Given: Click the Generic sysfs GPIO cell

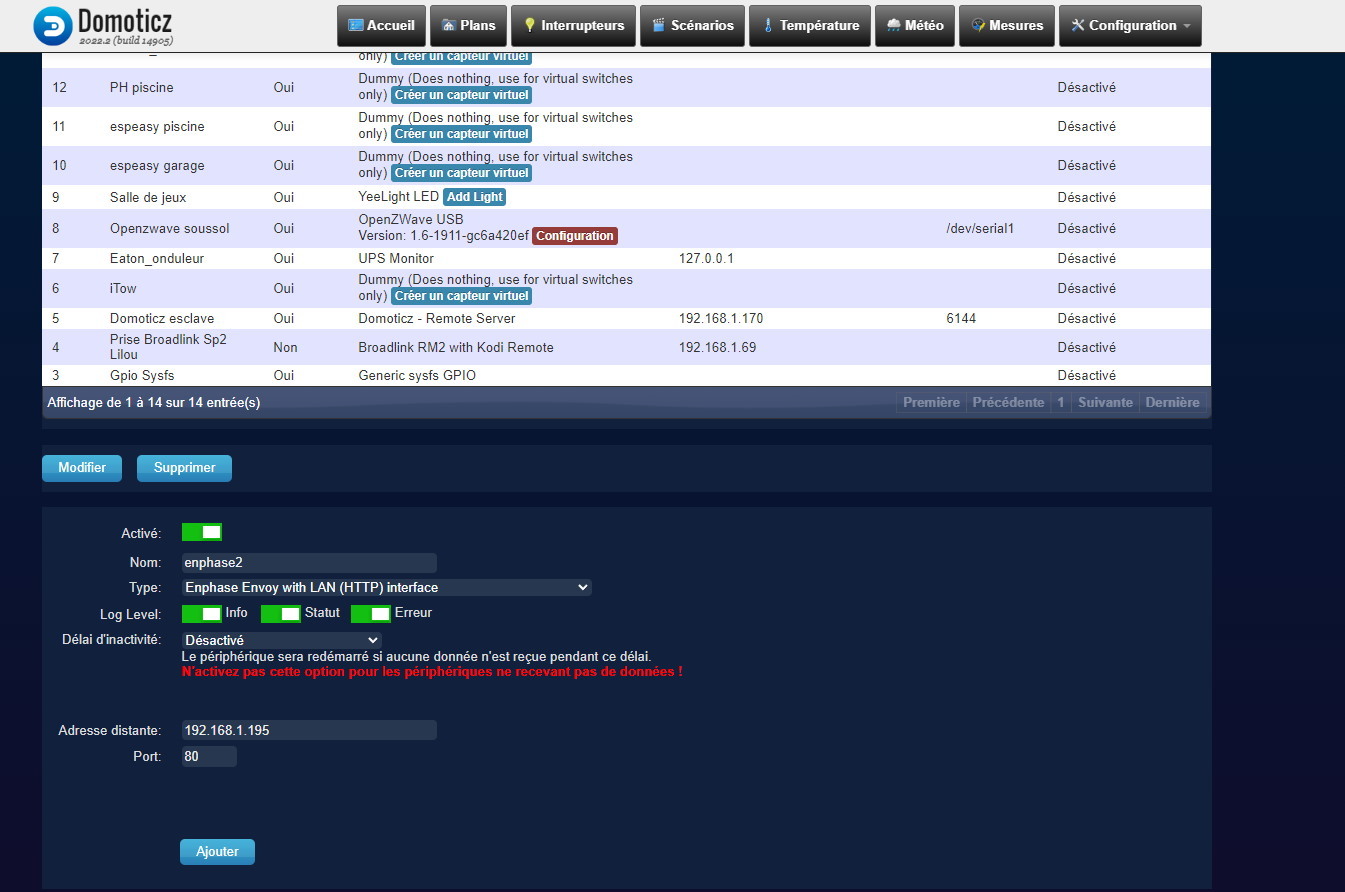Looking at the screenshot, I should point(417,376).
